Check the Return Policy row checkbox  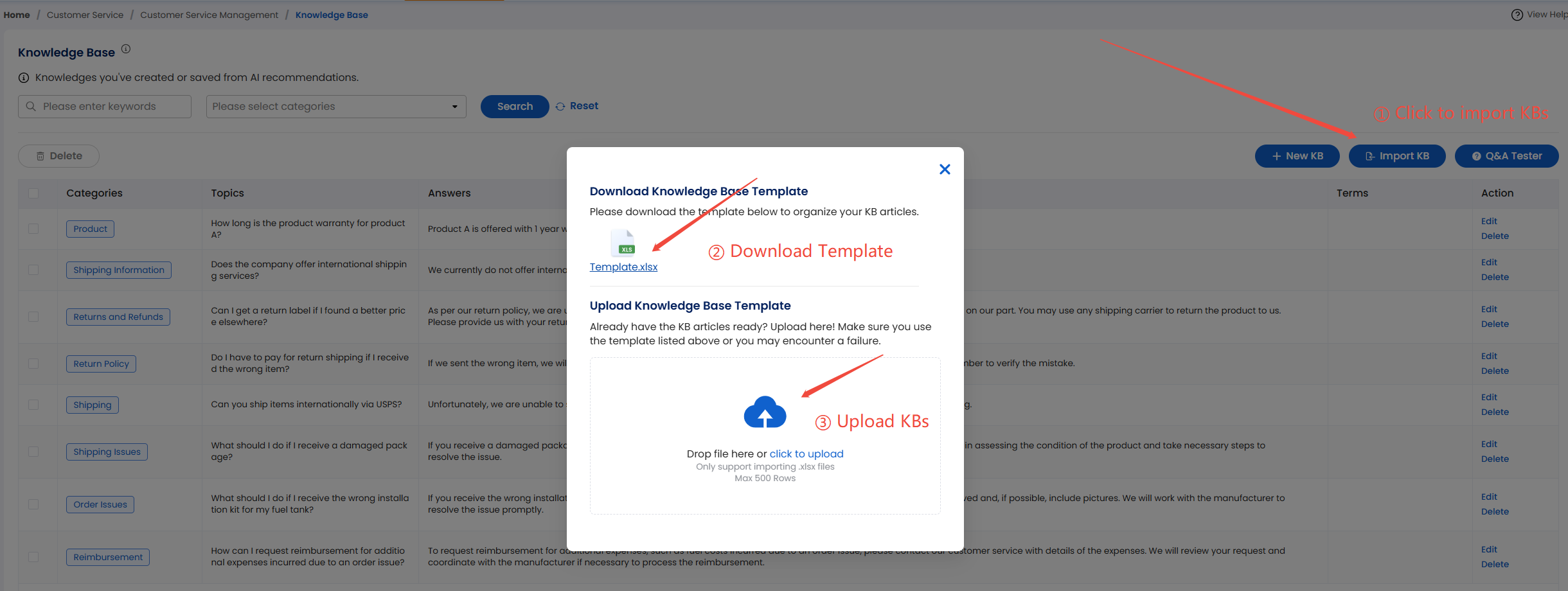click(33, 364)
